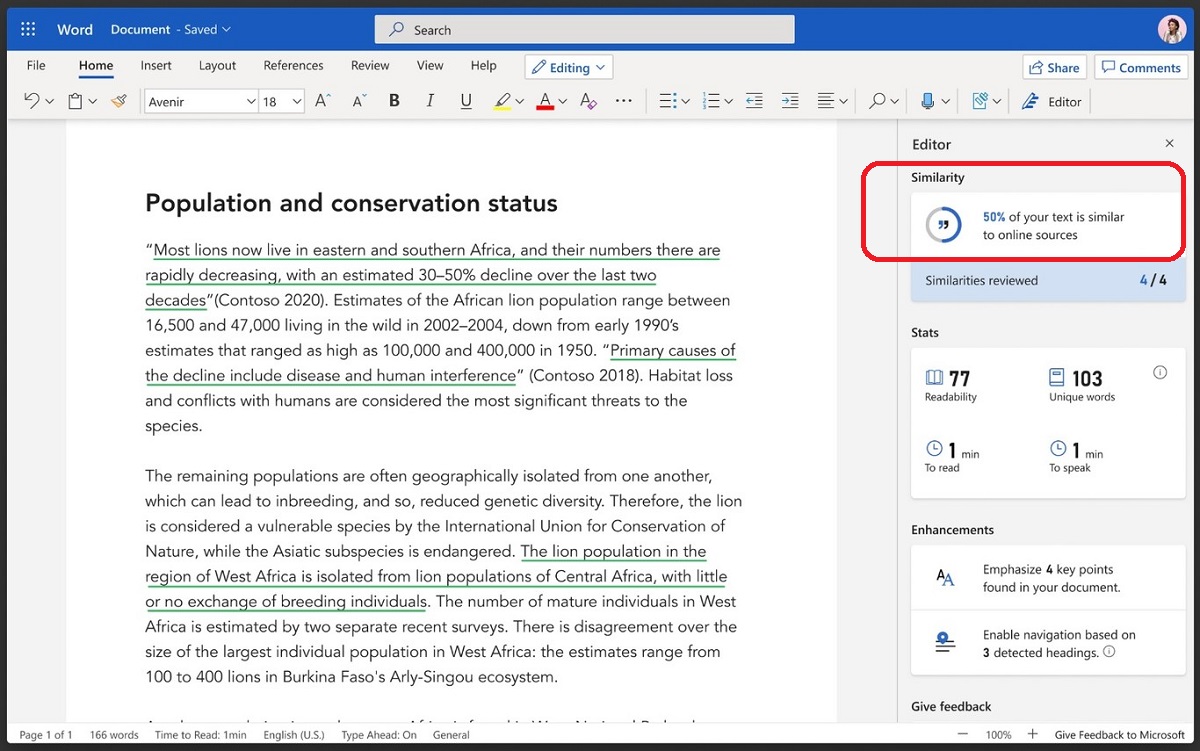Click Similarities reviewed 4/4 row
The width and height of the screenshot is (1200, 751).
pyautogui.click(x=1048, y=281)
